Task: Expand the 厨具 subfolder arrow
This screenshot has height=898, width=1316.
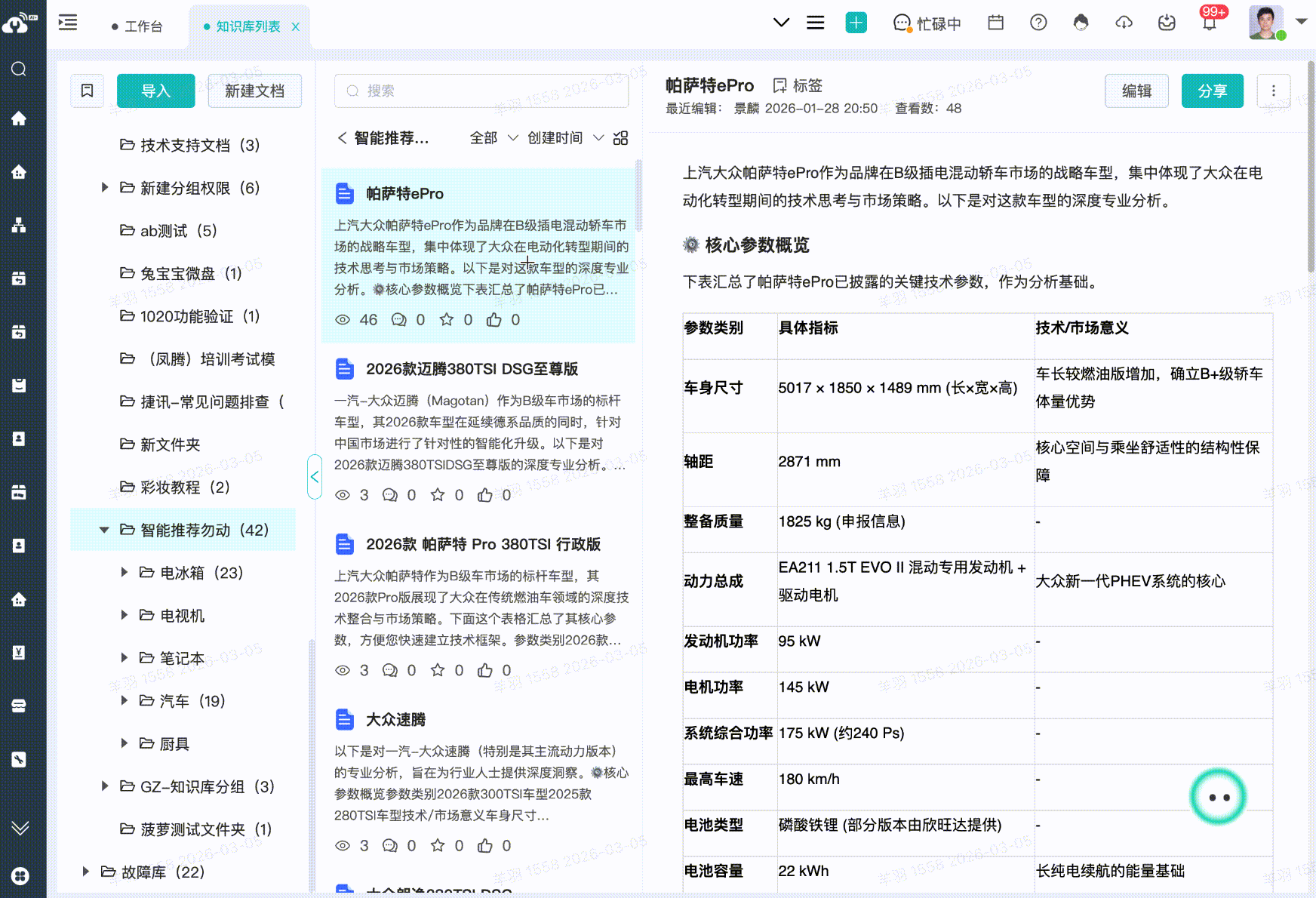Action: point(125,743)
